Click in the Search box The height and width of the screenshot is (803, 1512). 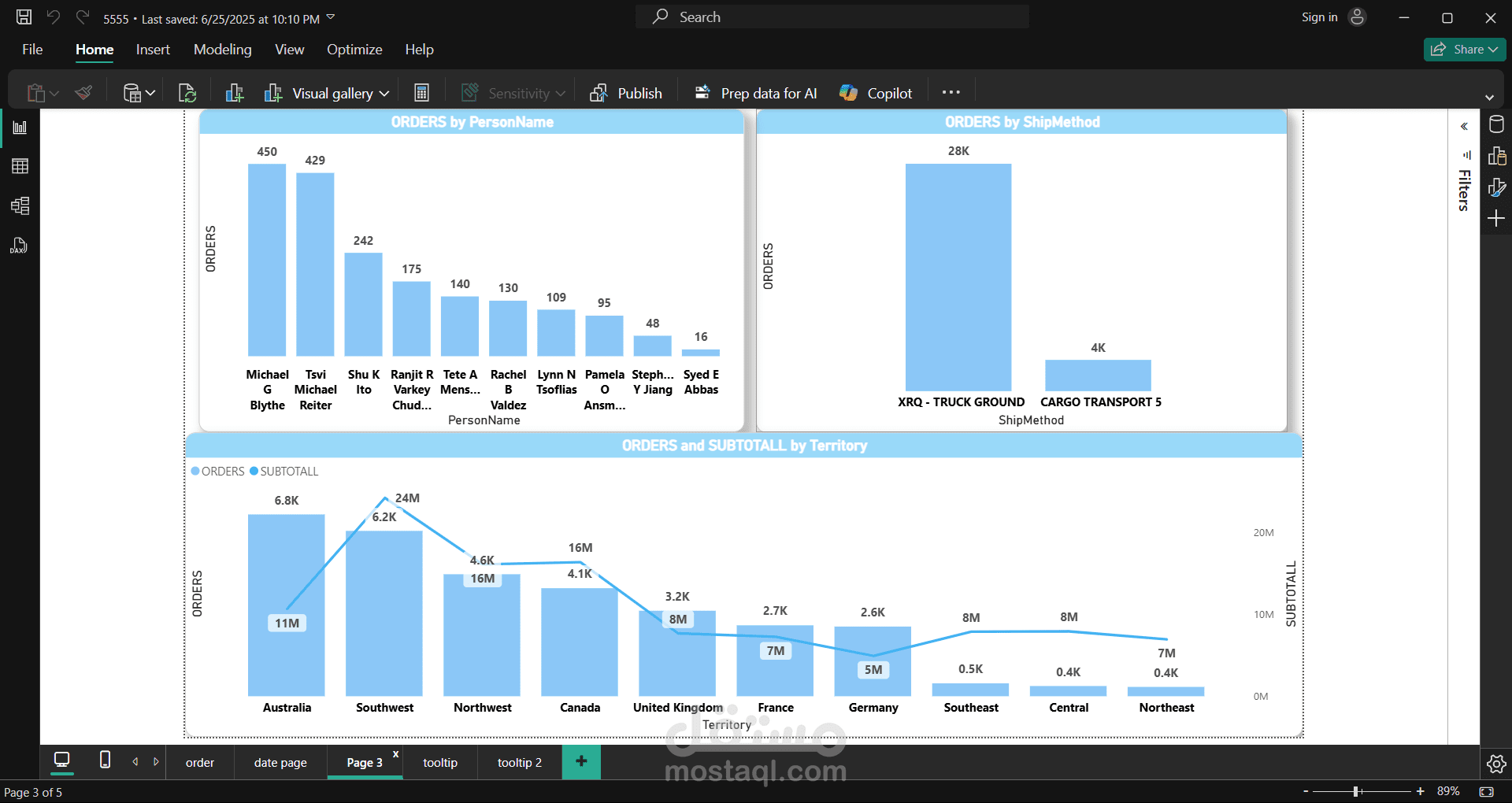[x=832, y=17]
